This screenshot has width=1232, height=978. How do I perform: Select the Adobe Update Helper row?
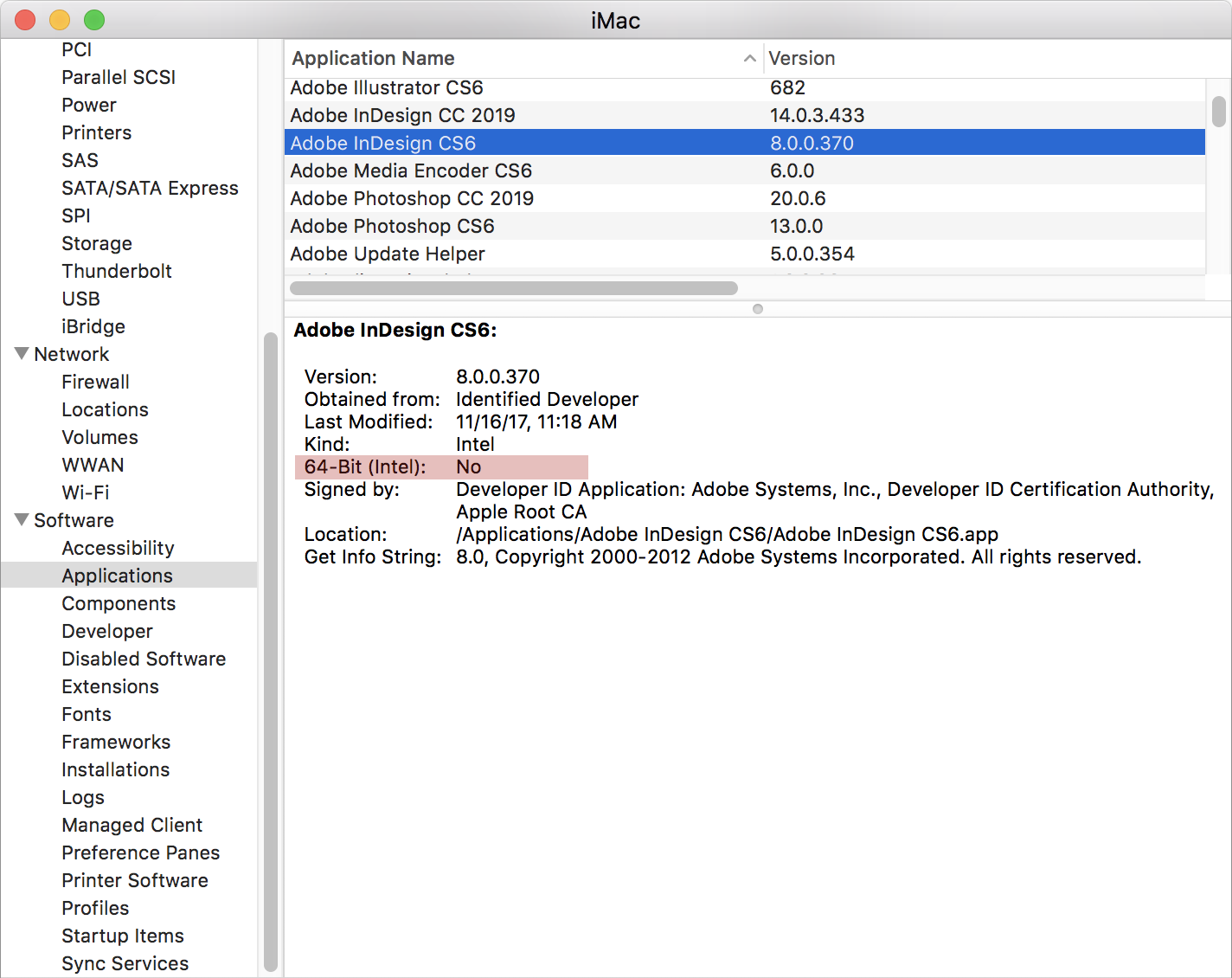pos(744,254)
